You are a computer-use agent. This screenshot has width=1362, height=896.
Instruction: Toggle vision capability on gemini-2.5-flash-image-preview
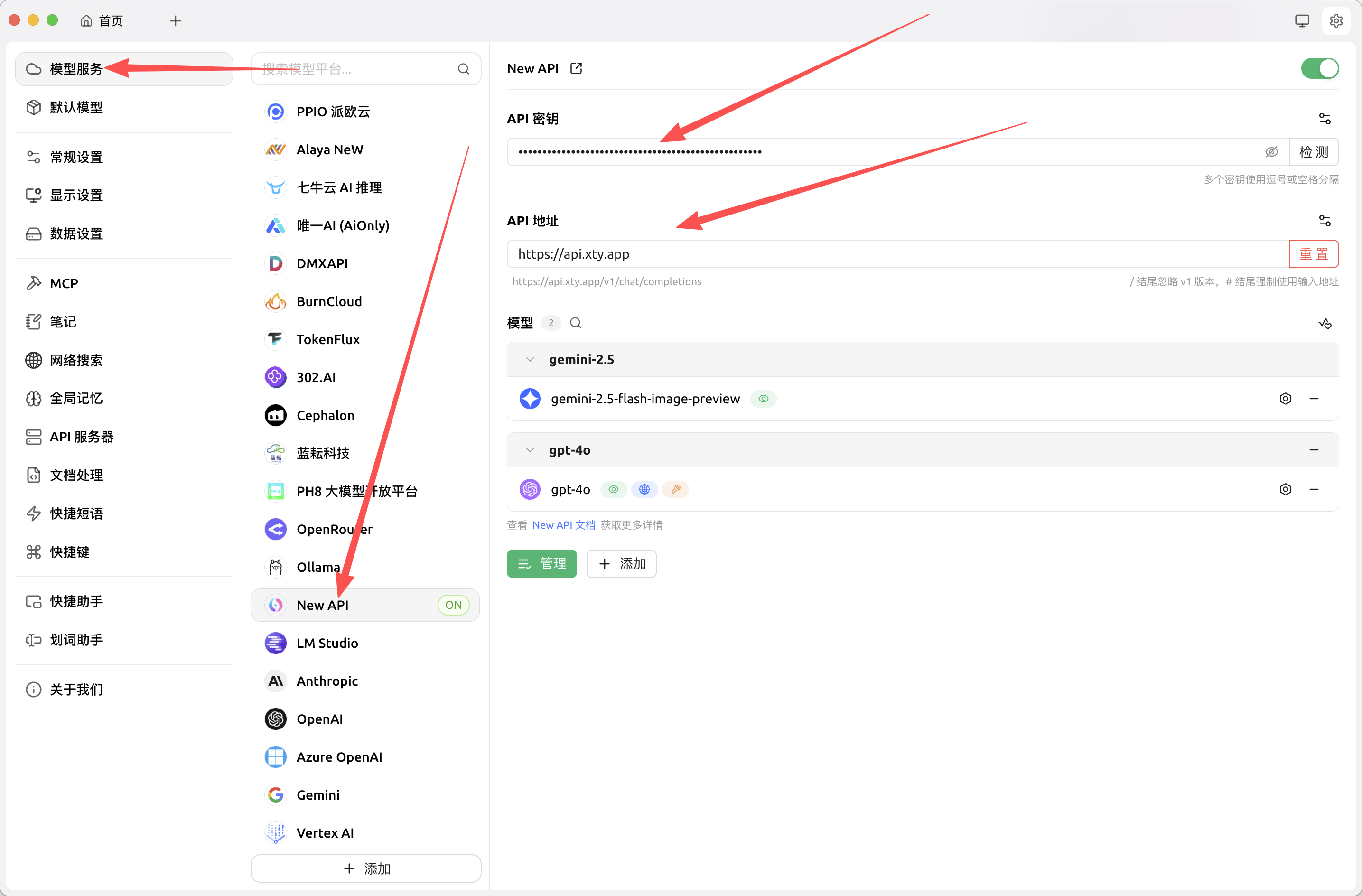pos(763,398)
